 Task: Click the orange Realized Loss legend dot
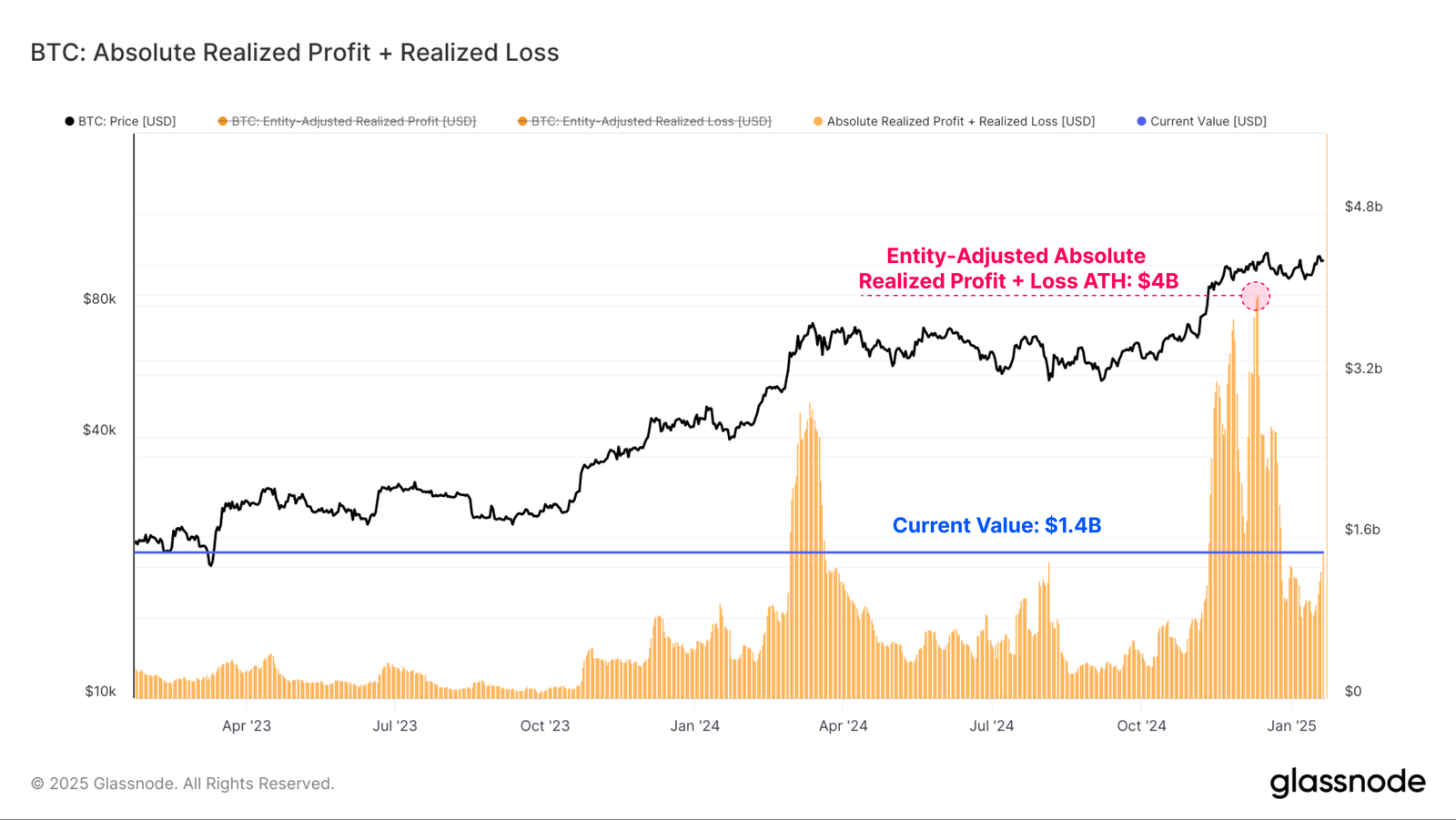tap(522, 121)
